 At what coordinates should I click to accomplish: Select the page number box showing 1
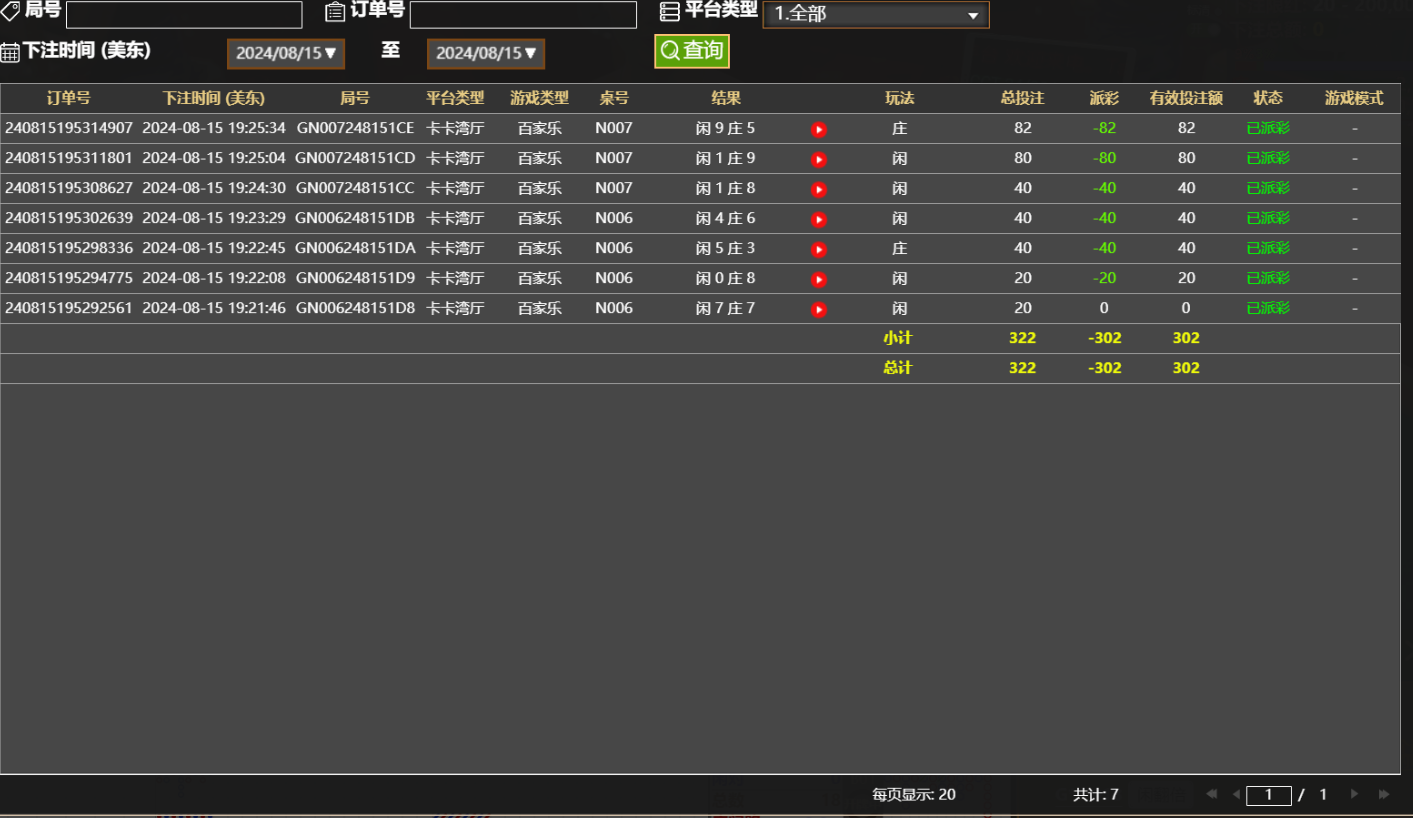pyautogui.click(x=1268, y=793)
